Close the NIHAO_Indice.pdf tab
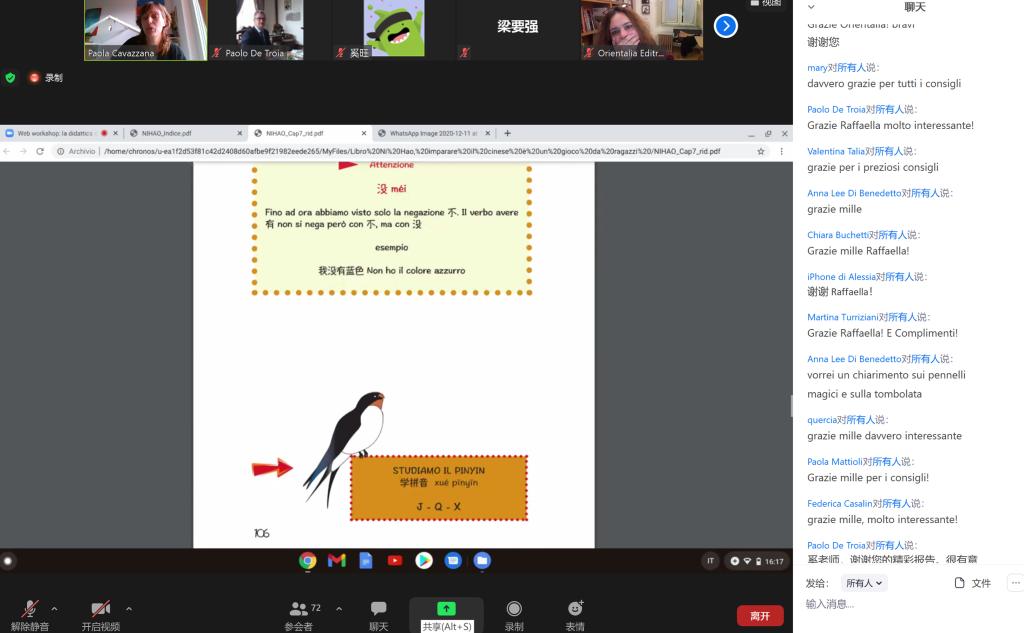 240,133
